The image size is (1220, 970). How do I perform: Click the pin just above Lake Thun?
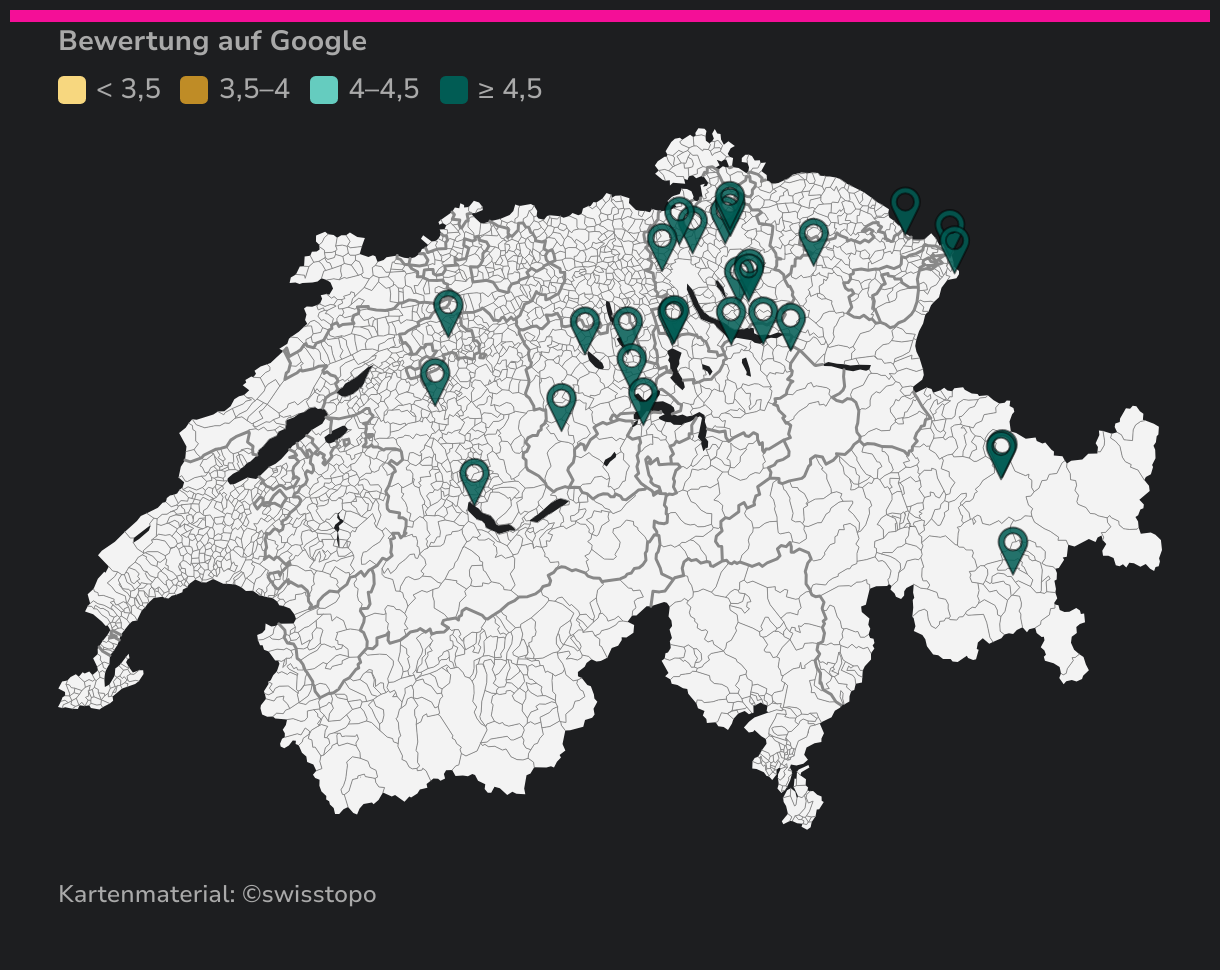474,477
